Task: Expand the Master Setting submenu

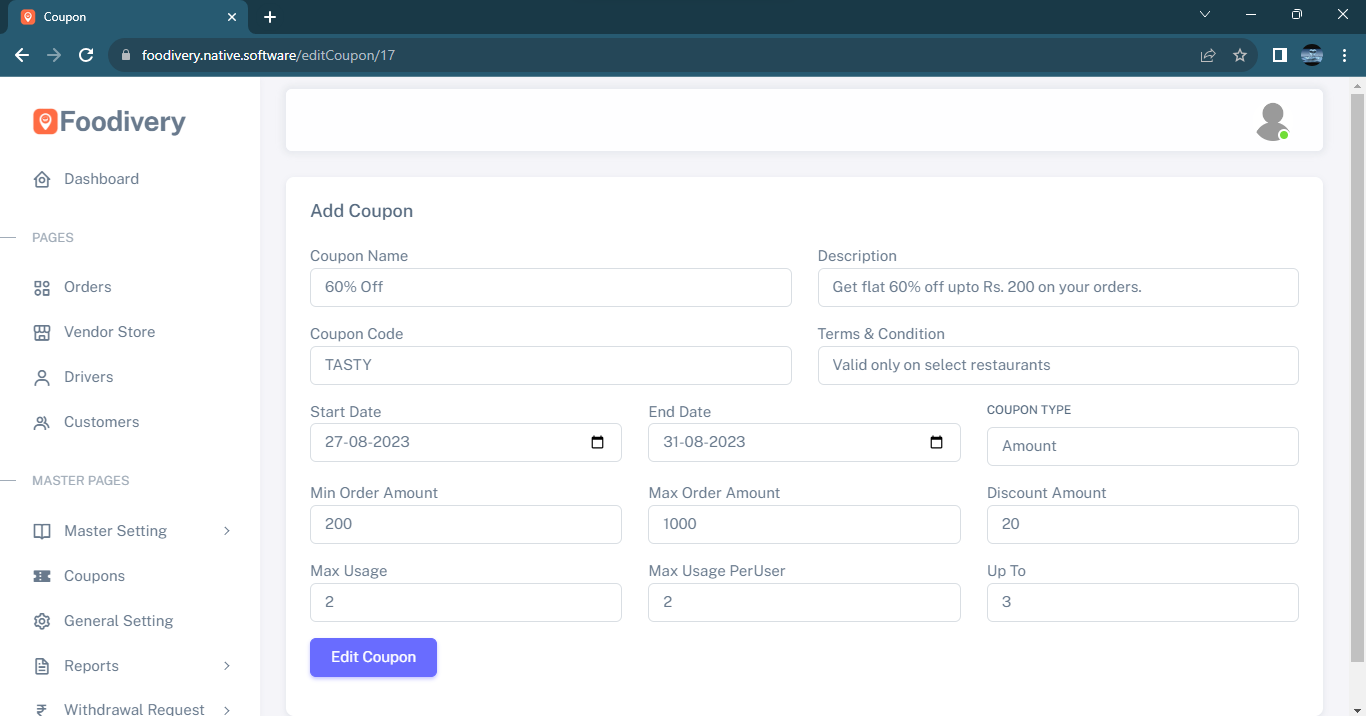Action: pyautogui.click(x=227, y=531)
